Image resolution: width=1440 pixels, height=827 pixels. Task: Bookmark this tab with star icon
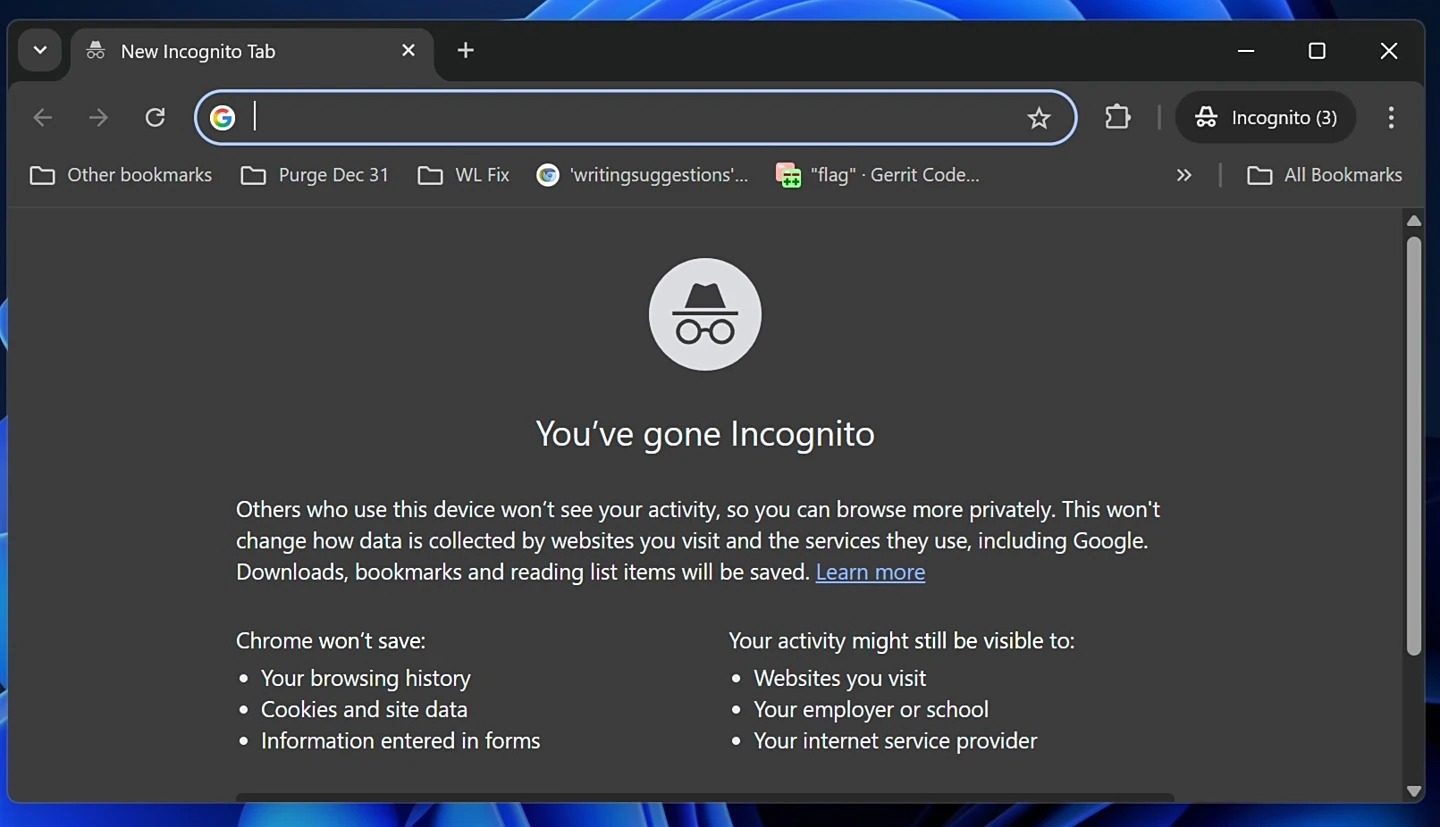[x=1039, y=118]
